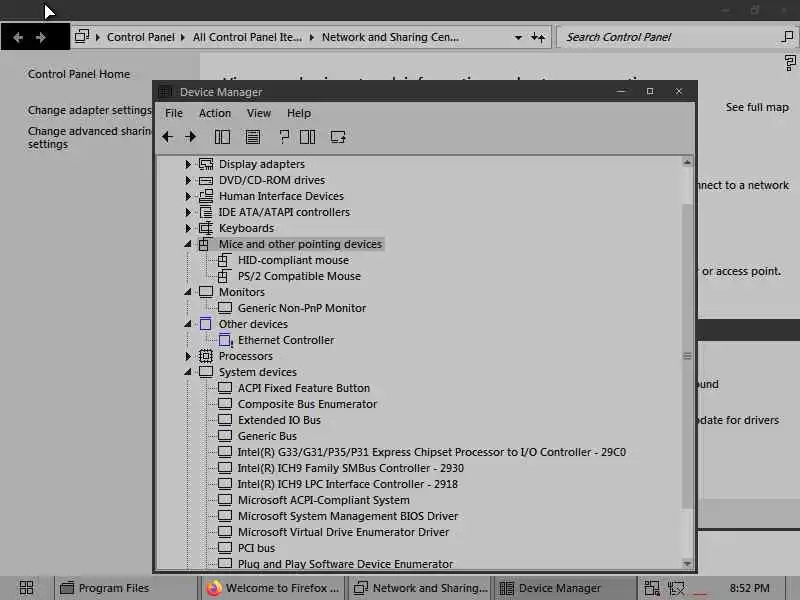800x600 pixels.
Task: Collapse the System devices node
Action: coord(188,372)
